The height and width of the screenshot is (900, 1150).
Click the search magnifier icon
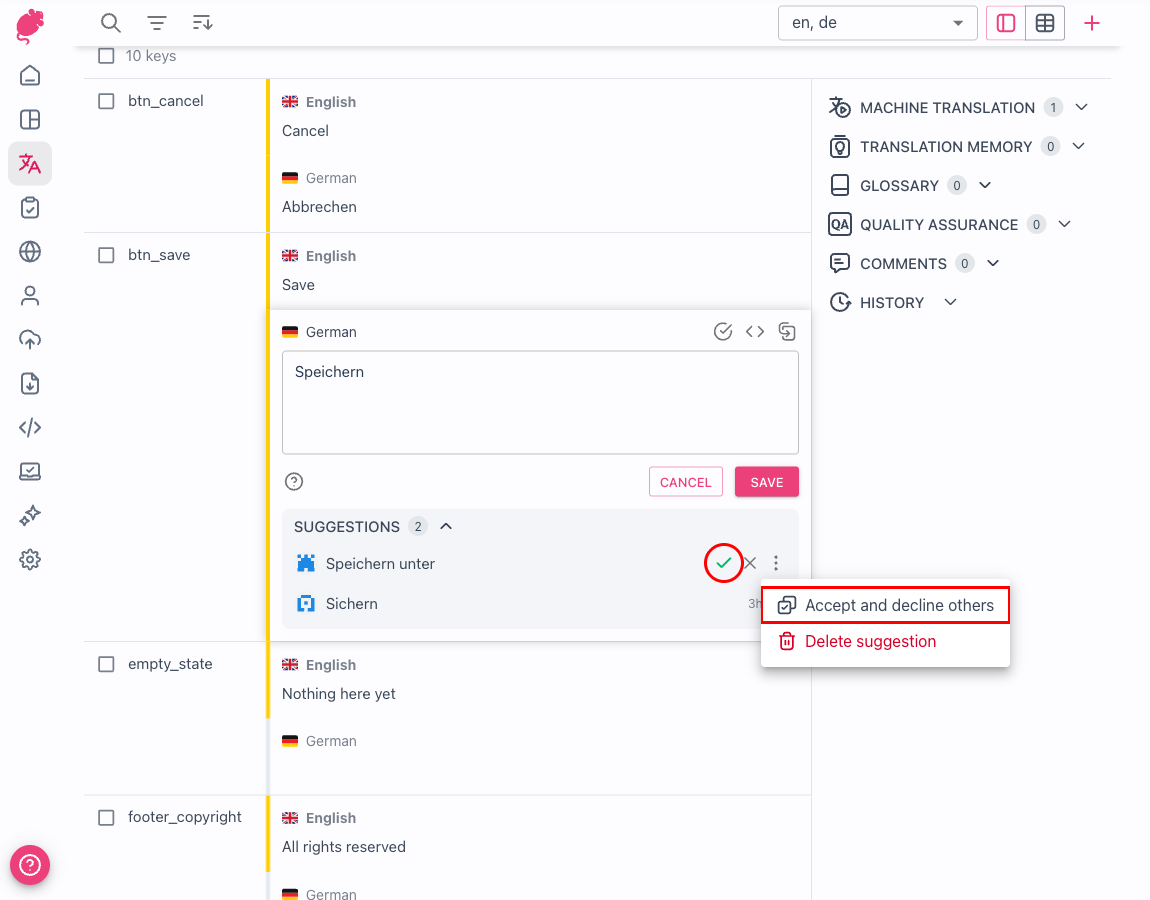pyautogui.click(x=111, y=23)
